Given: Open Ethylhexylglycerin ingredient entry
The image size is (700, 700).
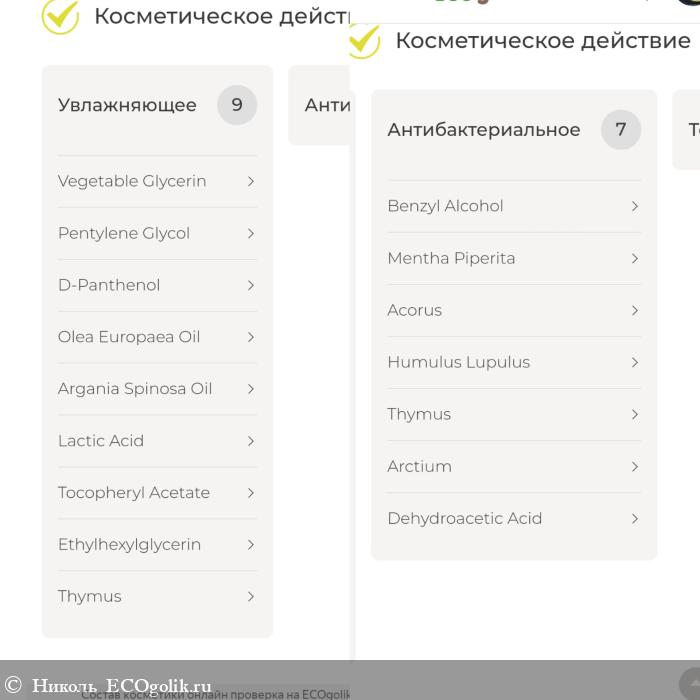Looking at the screenshot, I should coord(129,545).
